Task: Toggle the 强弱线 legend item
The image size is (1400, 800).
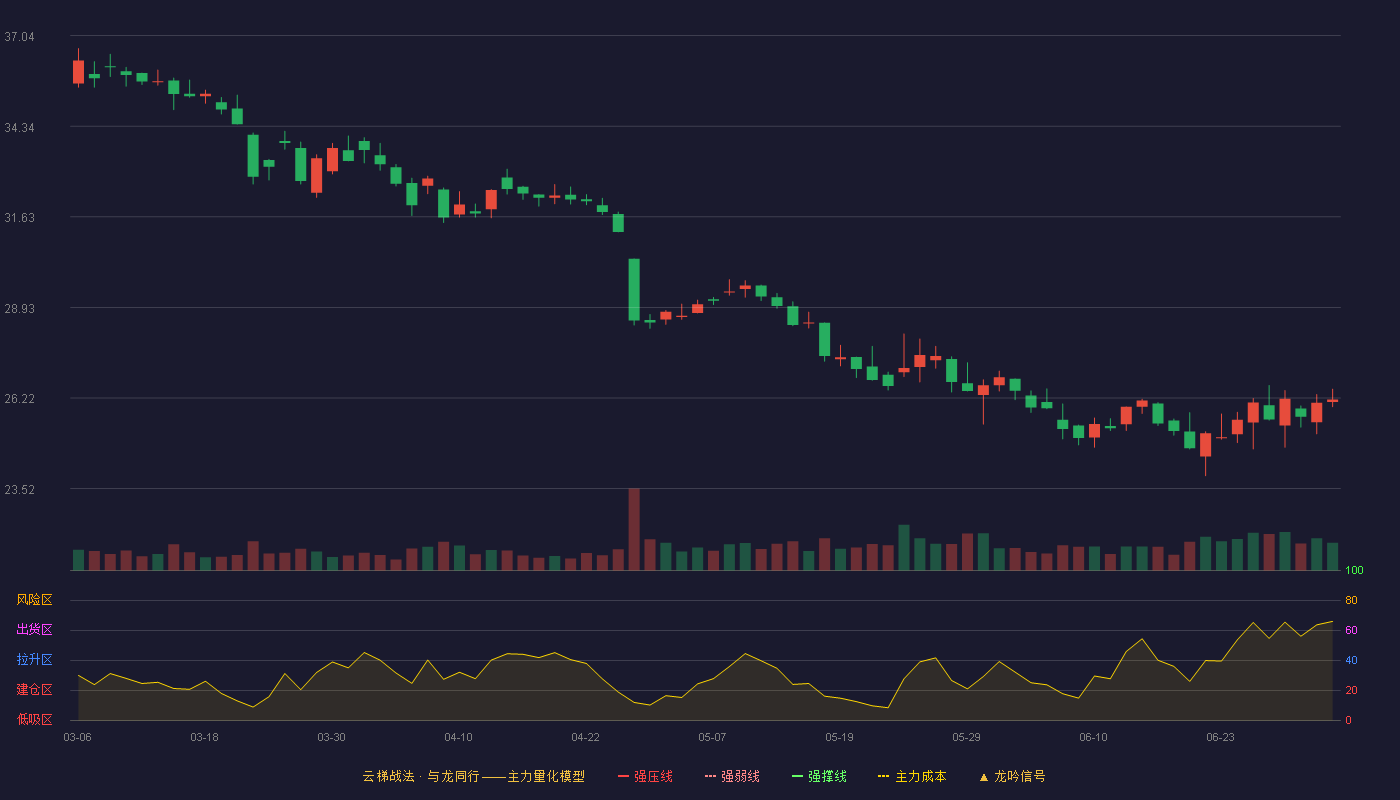Action: [x=732, y=776]
